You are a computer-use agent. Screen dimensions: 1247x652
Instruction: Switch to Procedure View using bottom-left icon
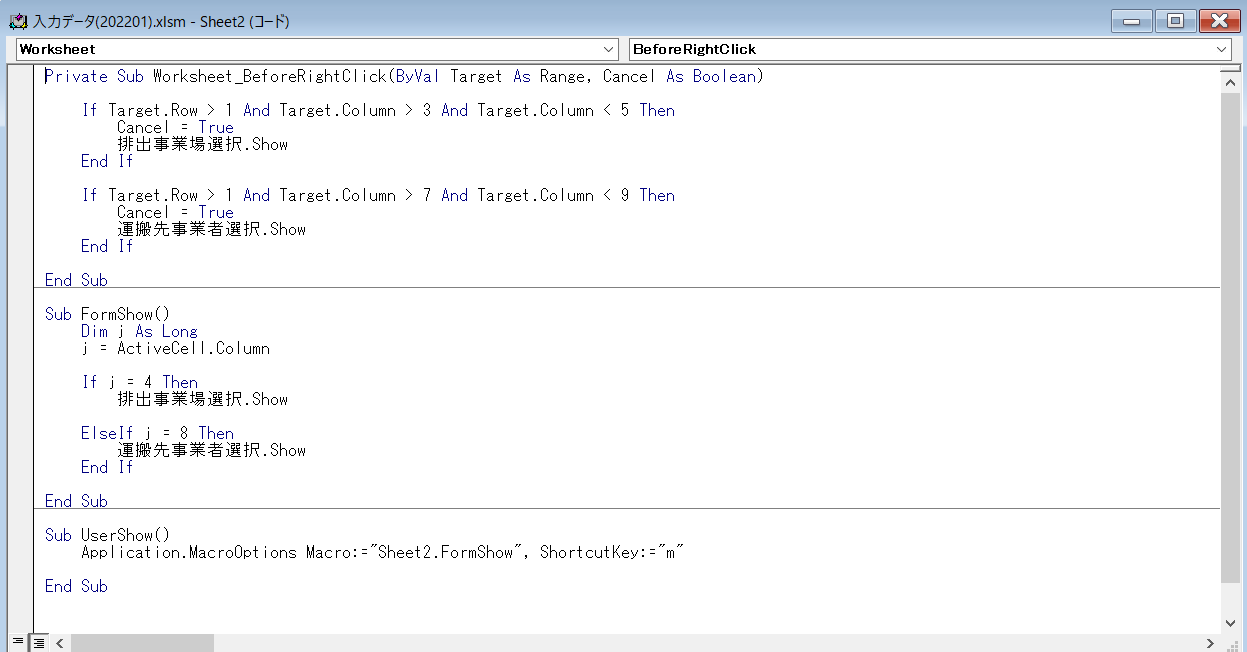[17, 642]
